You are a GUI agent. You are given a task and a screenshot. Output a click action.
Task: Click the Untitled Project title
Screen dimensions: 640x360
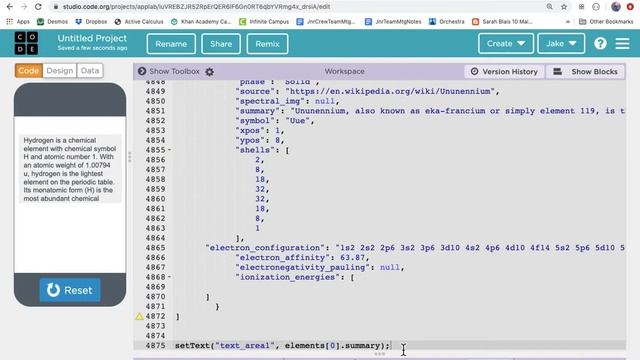[92, 38]
